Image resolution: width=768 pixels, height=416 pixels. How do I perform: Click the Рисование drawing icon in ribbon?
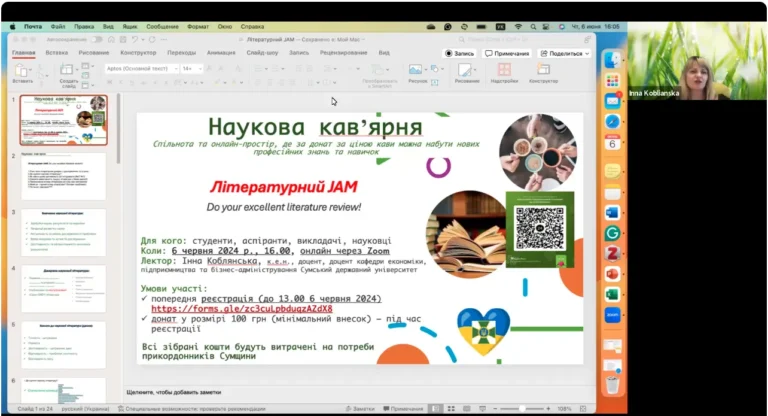coord(464,70)
